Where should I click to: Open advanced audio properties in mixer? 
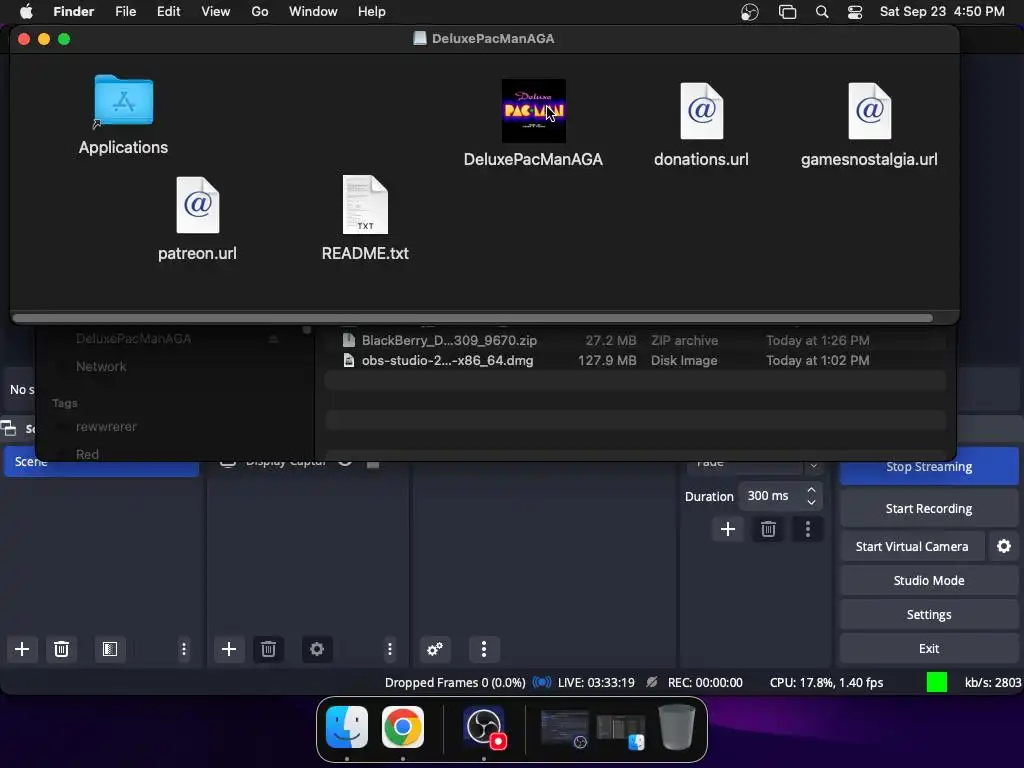pyautogui.click(x=434, y=649)
